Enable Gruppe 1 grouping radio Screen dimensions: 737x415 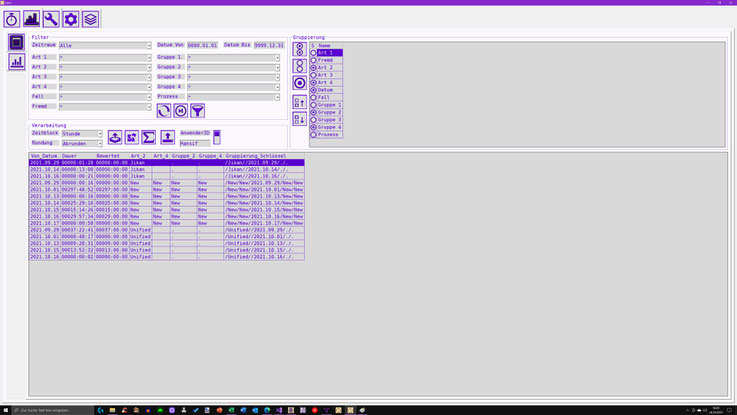[314, 105]
